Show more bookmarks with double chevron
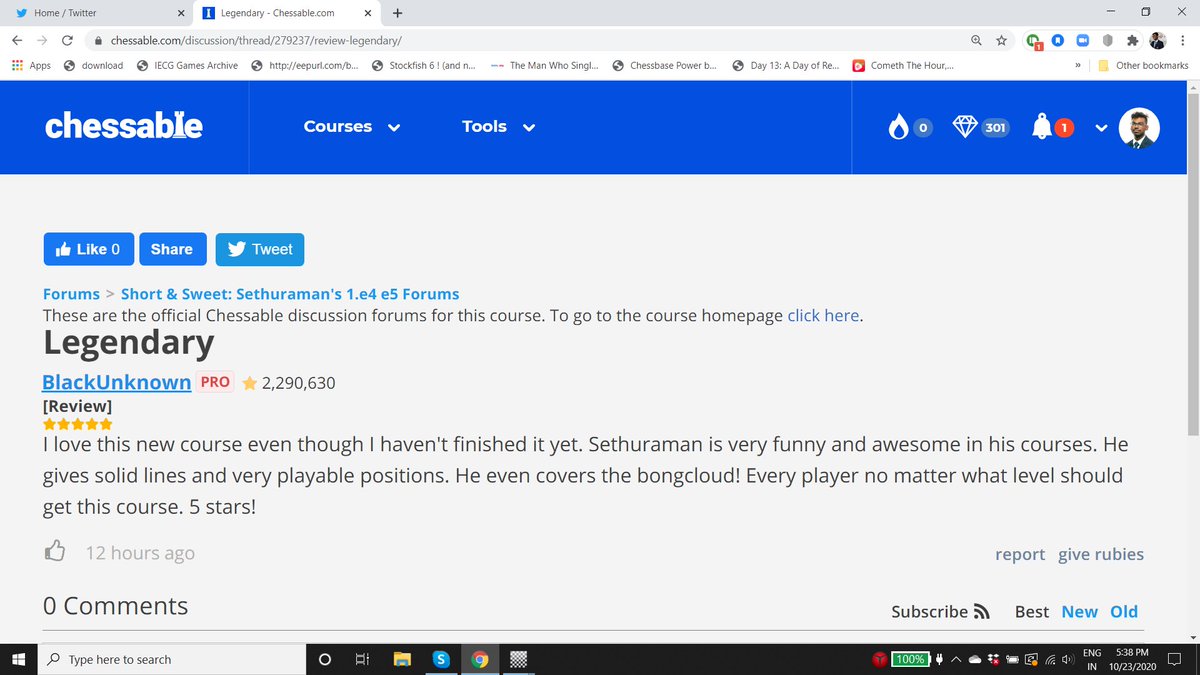The height and width of the screenshot is (675, 1200). (x=1078, y=66)
